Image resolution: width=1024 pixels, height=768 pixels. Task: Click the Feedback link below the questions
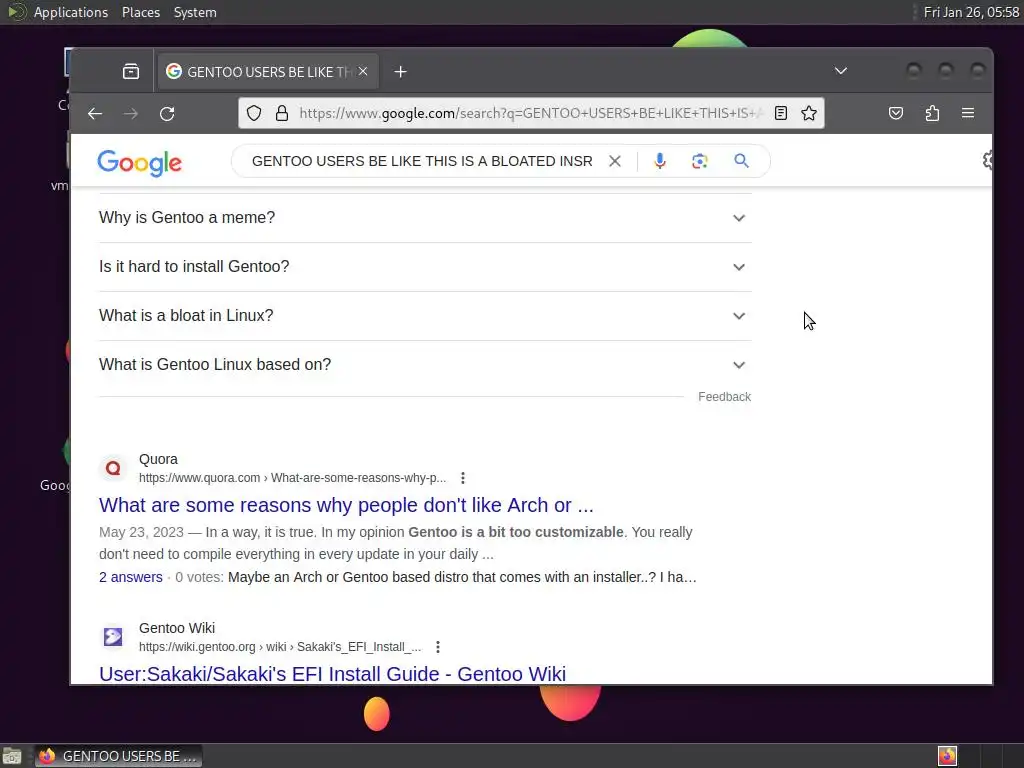[x=724, y=396]
